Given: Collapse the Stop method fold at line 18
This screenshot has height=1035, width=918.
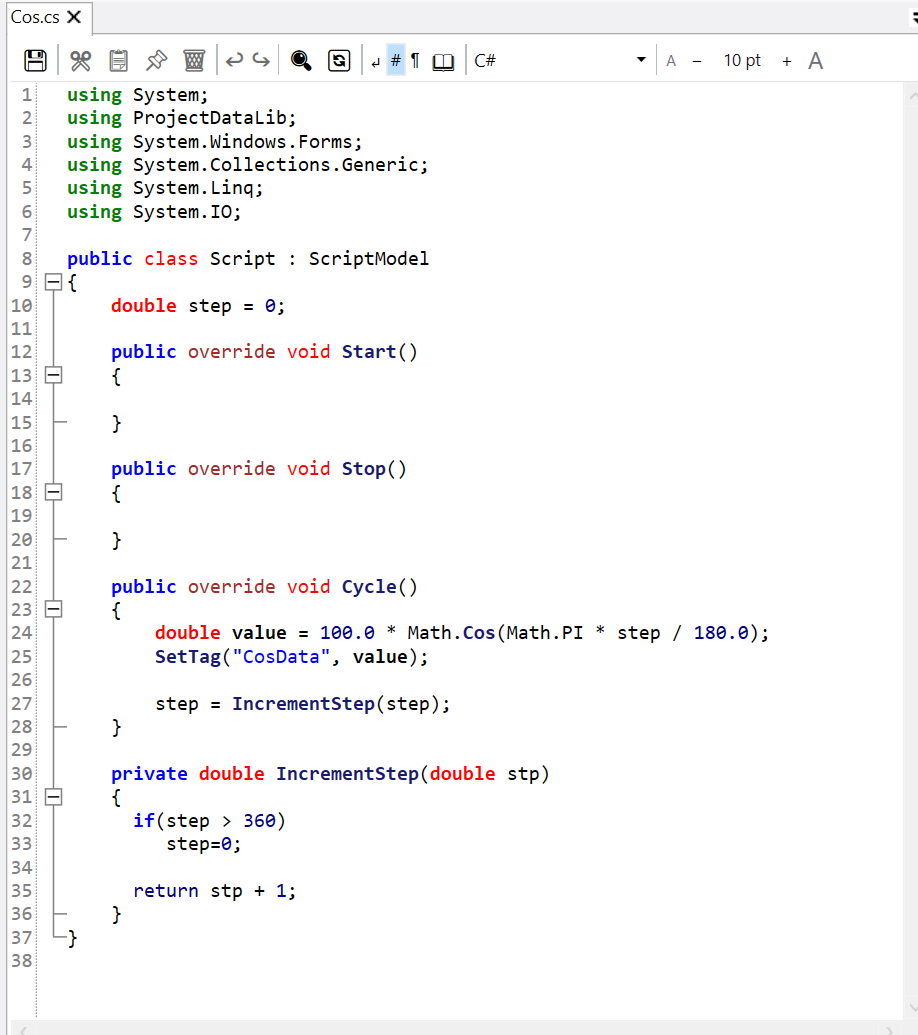Looking at the screenshot, I should (53, 492).
